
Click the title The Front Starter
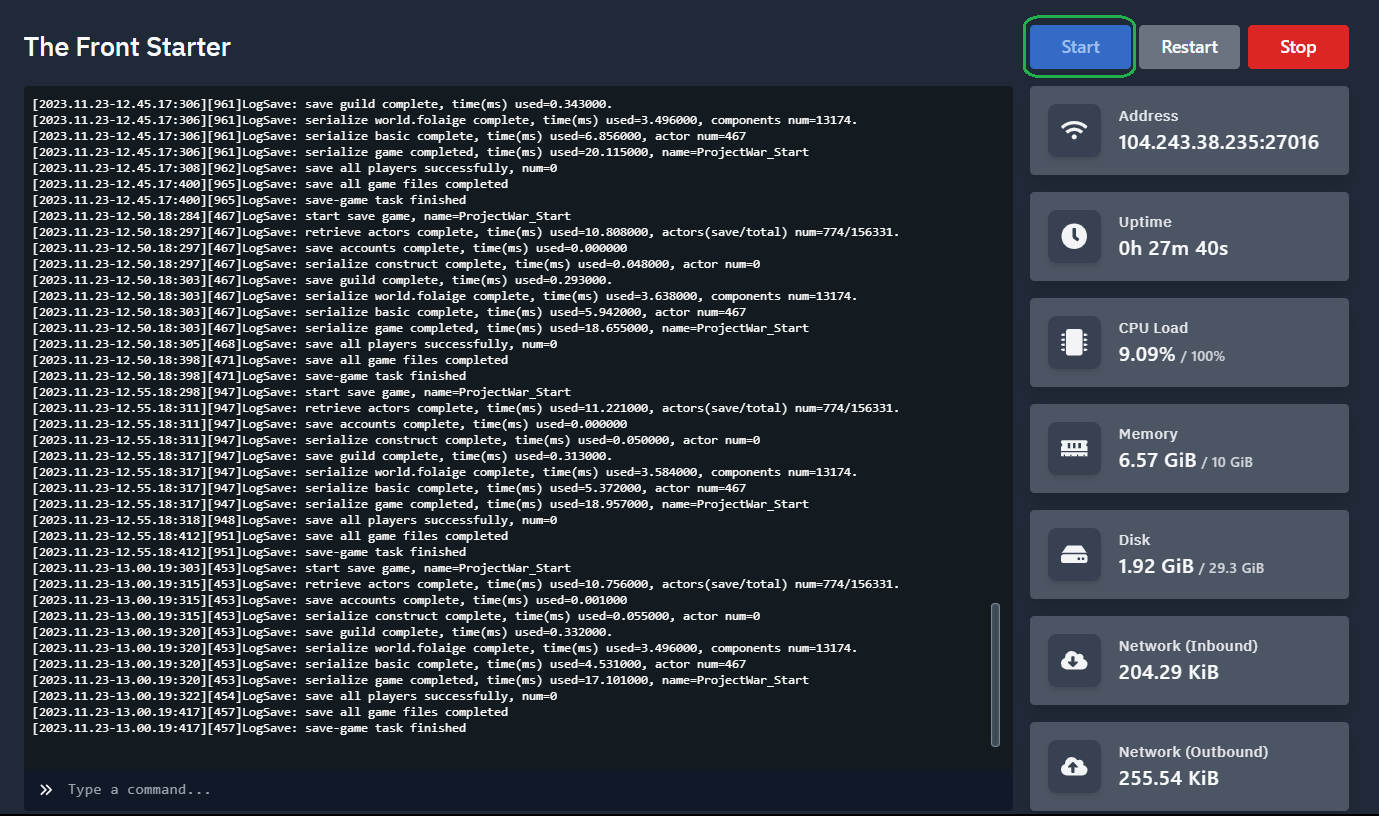(x=127, y=46)
